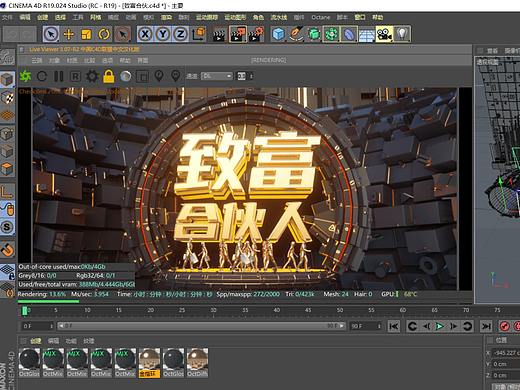Toggle the Enable Axis L icon

pyautogui.click(x=7, y=192)
